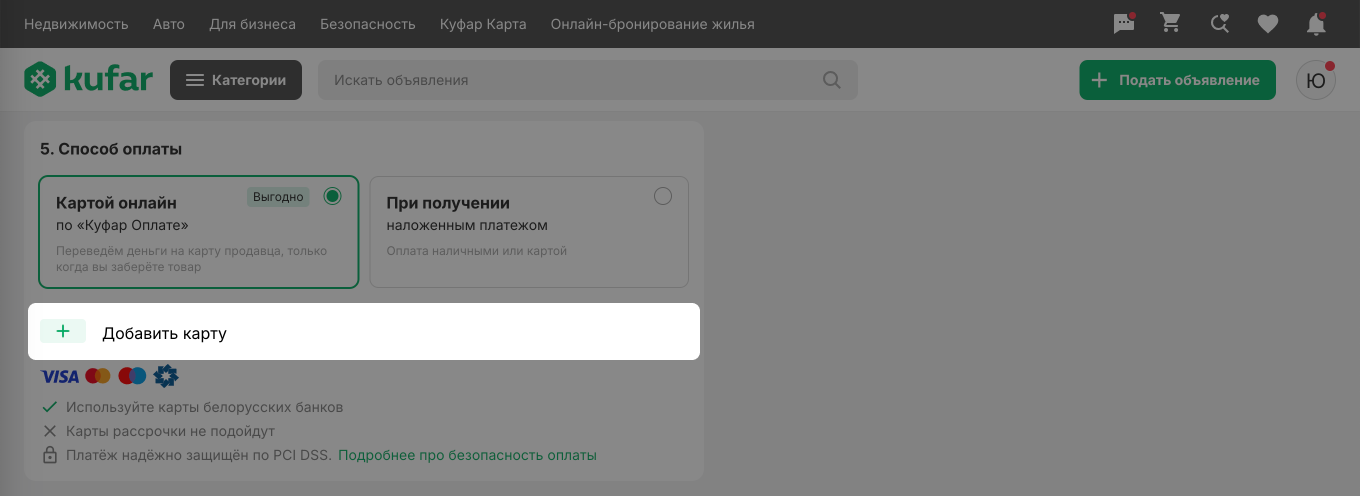This screenshot has height=496, width=1360.
Task: Select the При получении radio button
Action: pos(662,196)
